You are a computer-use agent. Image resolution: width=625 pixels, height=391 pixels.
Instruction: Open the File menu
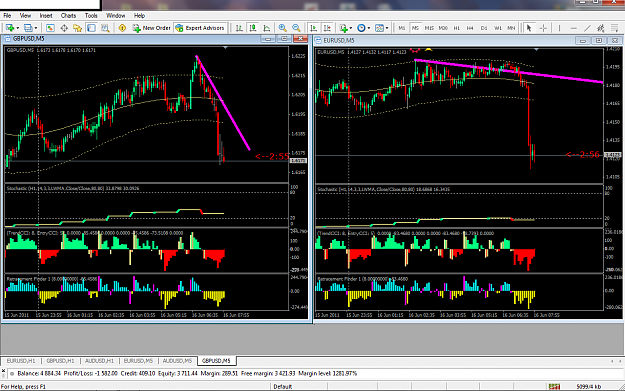[7, 16]
